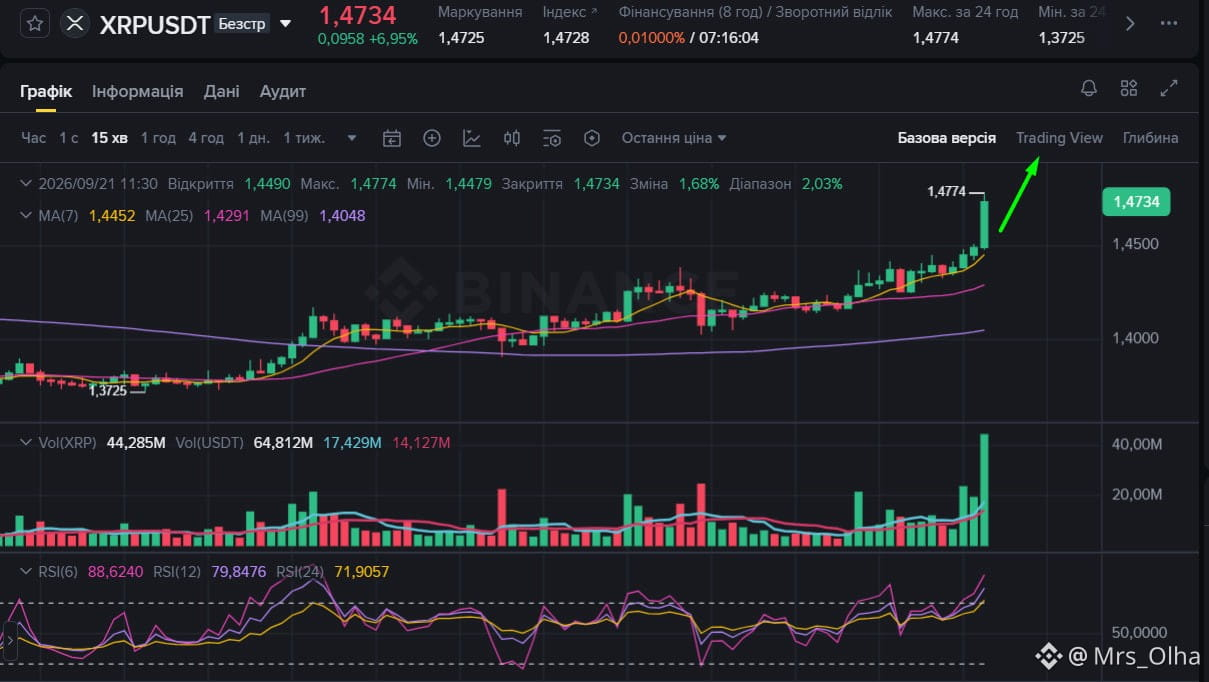This screenshot has height=682, width=1209.
Task: Open the line chart indicators icon
Action: [472, 138]
